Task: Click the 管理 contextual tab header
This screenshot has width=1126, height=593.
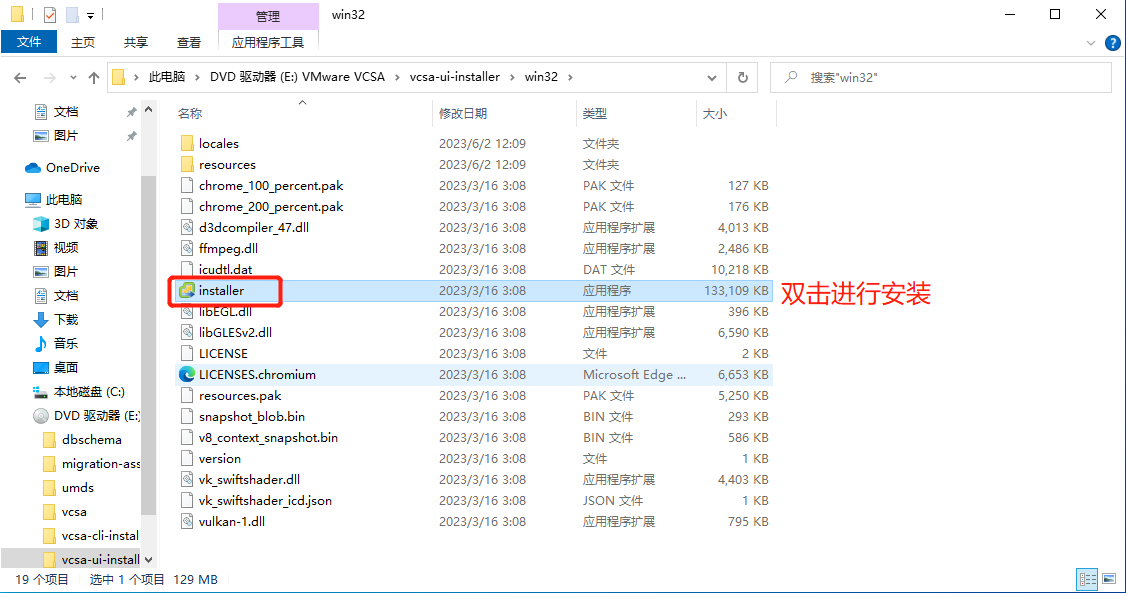Action: tap(268, 16)
